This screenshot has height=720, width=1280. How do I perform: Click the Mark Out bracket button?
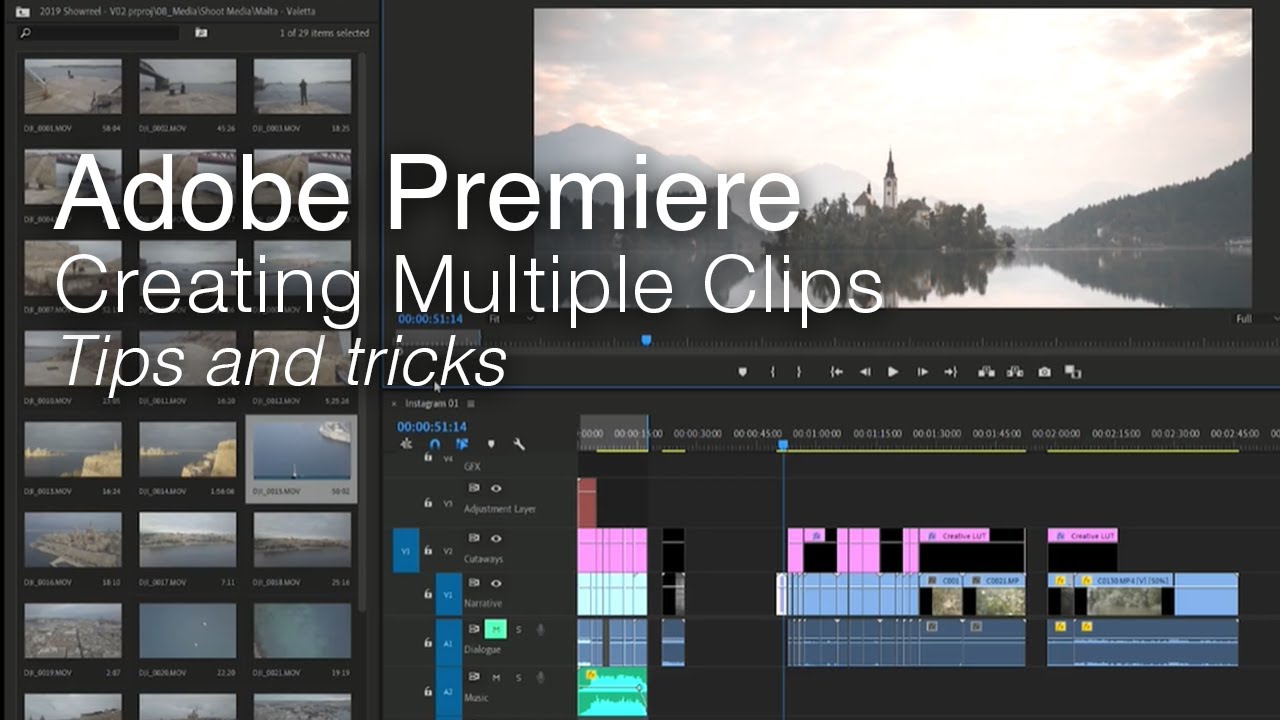[x=798, y=372]
